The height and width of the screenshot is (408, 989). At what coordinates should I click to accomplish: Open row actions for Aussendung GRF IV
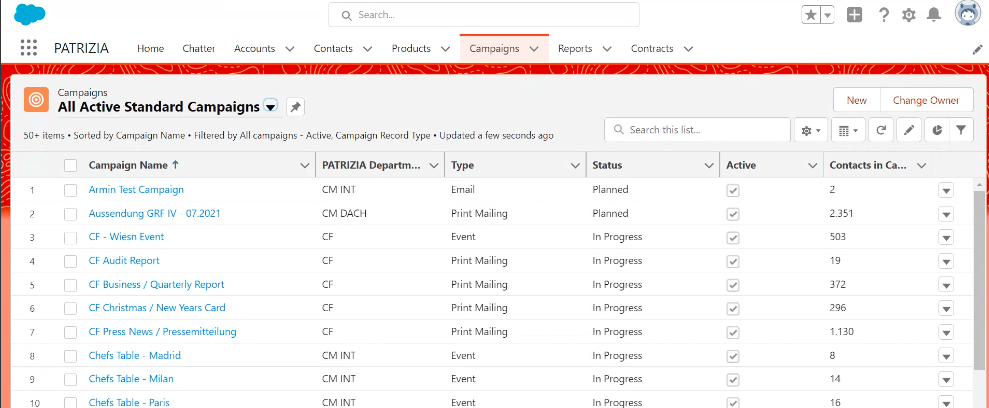tap(946, 214)
